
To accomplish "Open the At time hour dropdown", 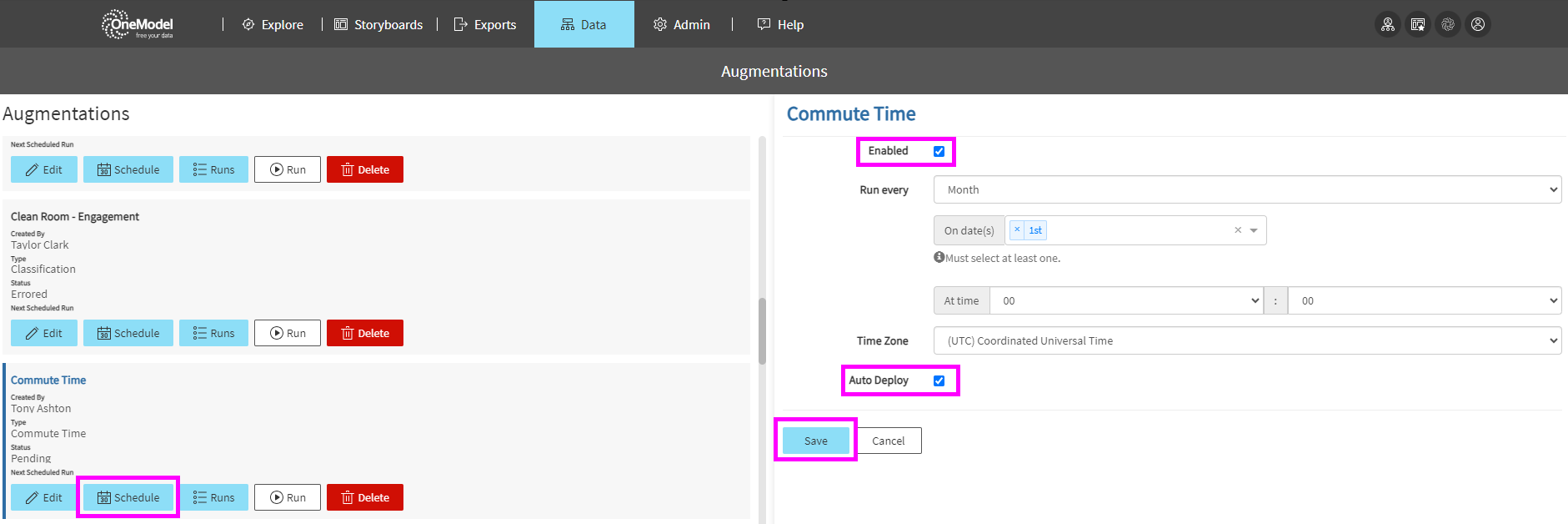I will pyautogui.click(x=1125, y=300).
